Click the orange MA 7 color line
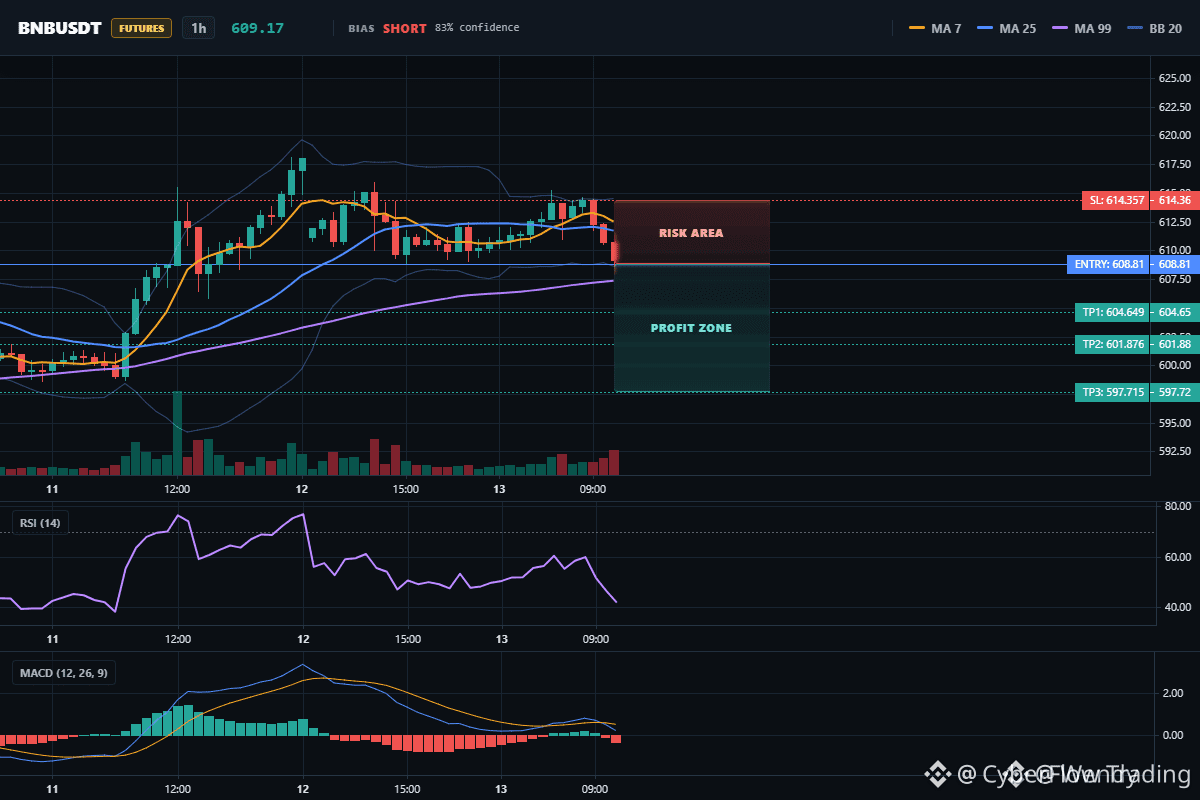 [917, 28]
